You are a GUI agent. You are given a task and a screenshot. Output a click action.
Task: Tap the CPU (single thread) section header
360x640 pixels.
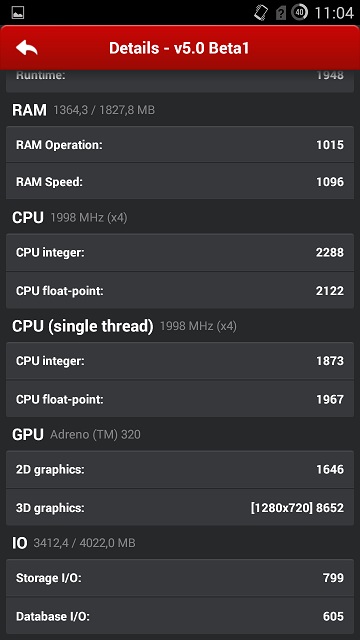pos(124,326)
